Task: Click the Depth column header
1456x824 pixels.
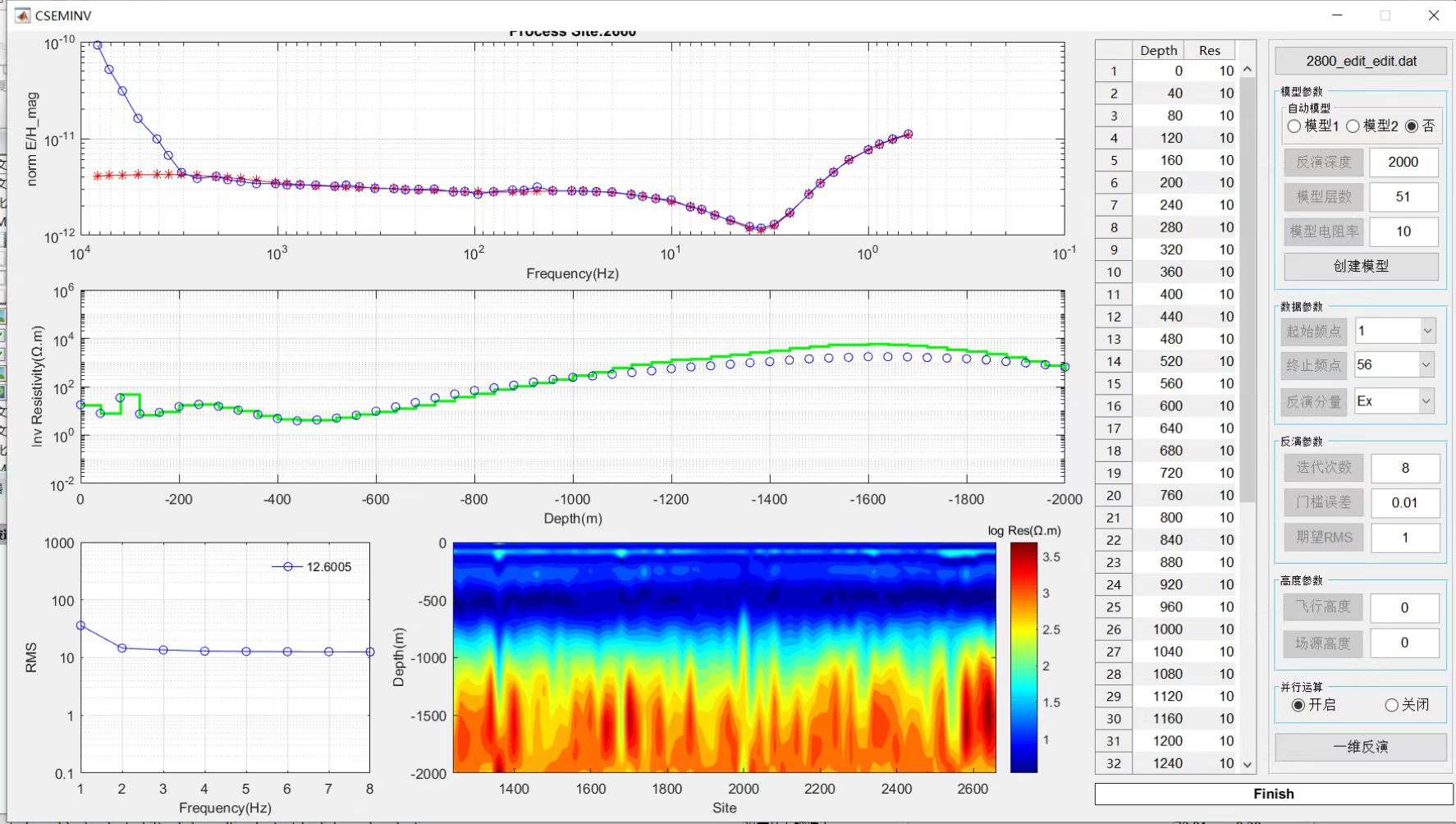Action: point(1158,50)
